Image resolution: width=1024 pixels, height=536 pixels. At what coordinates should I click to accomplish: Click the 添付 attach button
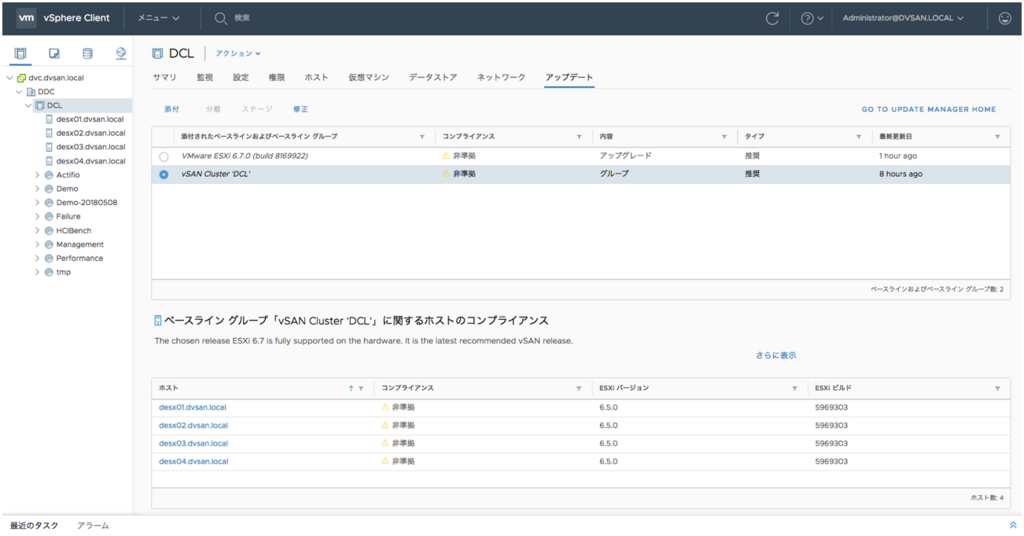coord(172,109)
